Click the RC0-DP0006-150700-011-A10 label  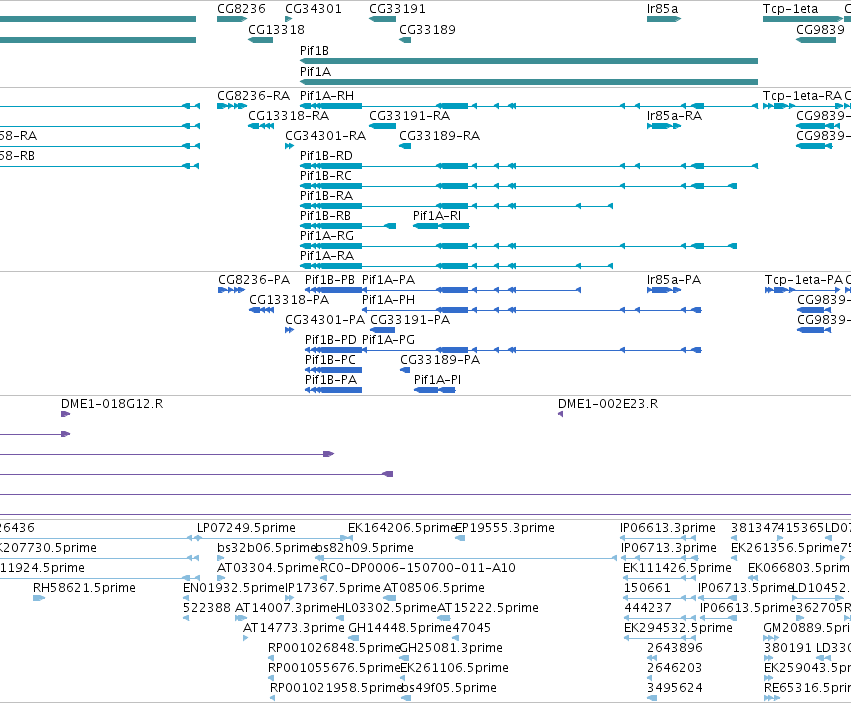click(418, 568)
